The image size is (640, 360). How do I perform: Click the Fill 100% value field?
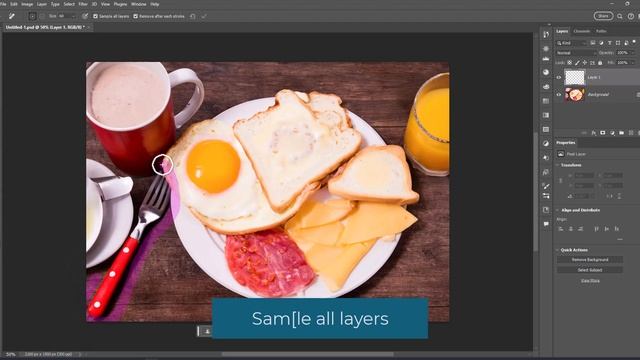[x=622, y=63]
